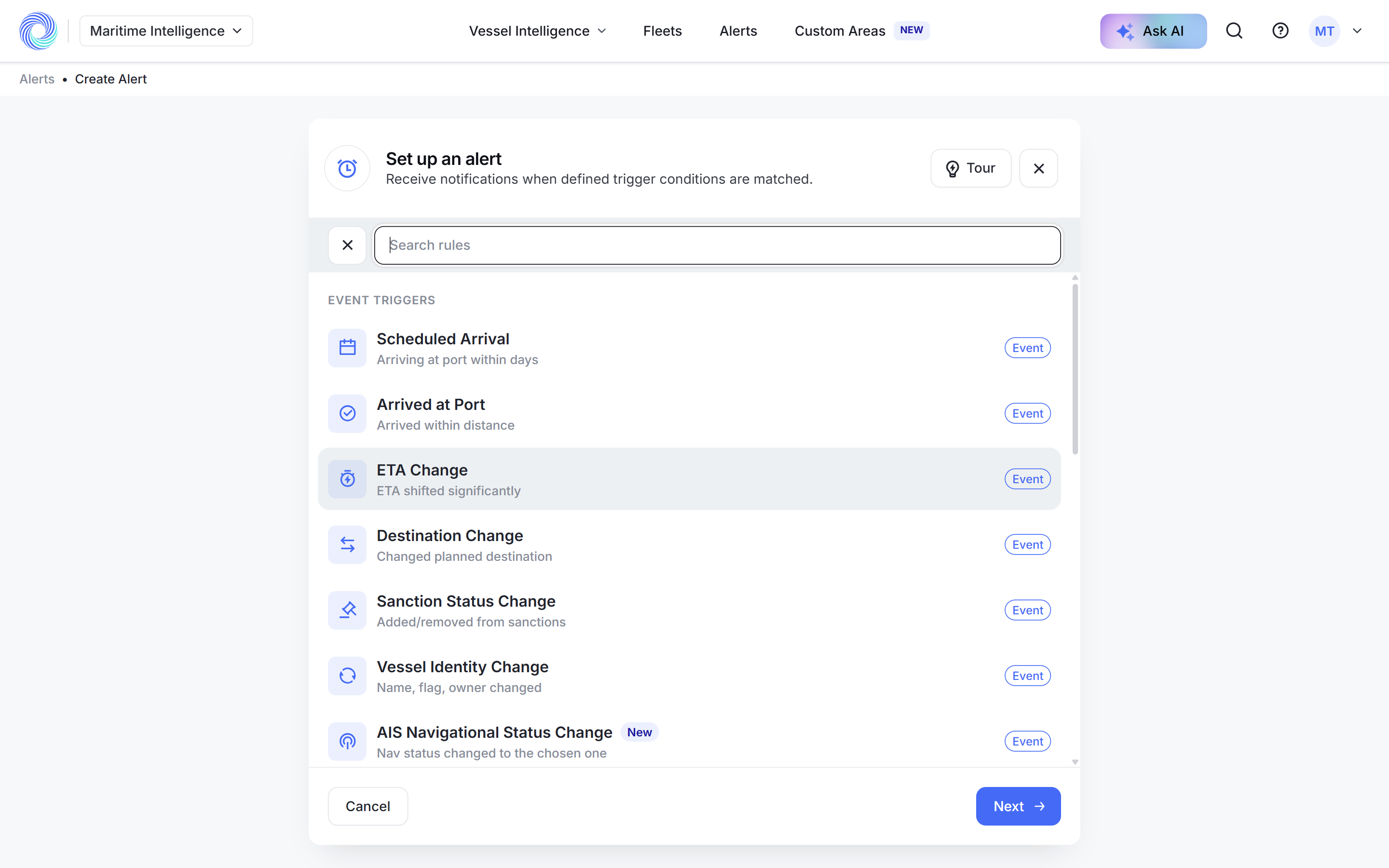Expand the Maritime Intelligence dropdown
The image size is (1389, 868).
click(166, 31)
